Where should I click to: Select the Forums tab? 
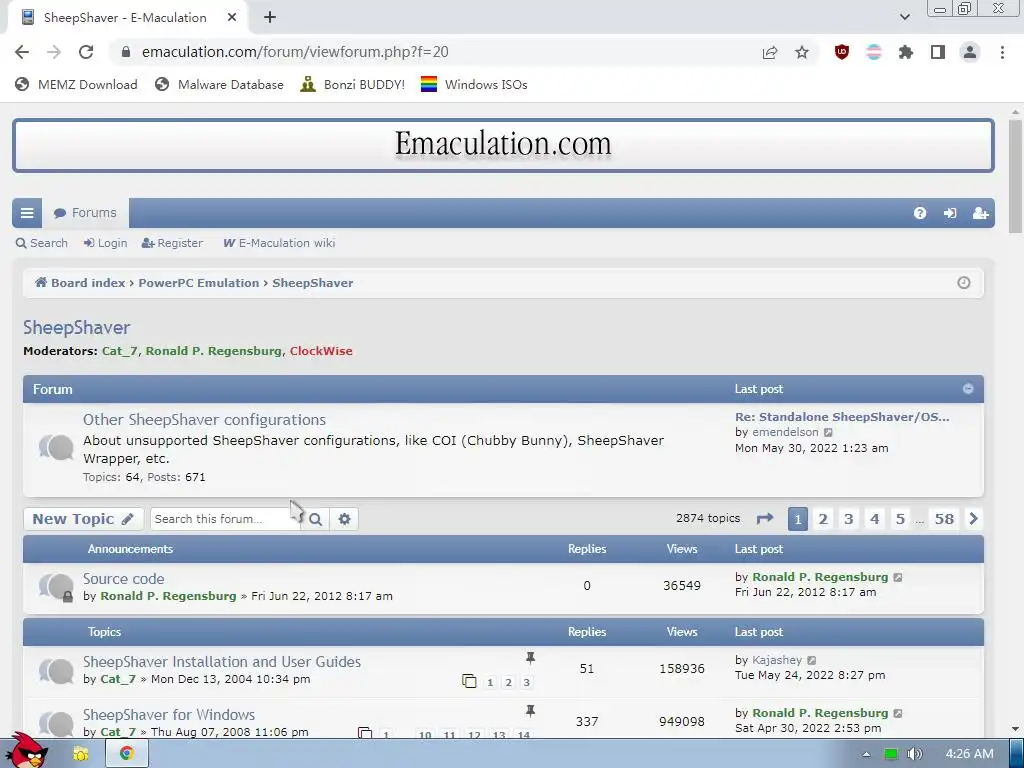click(x=86, y=213)
